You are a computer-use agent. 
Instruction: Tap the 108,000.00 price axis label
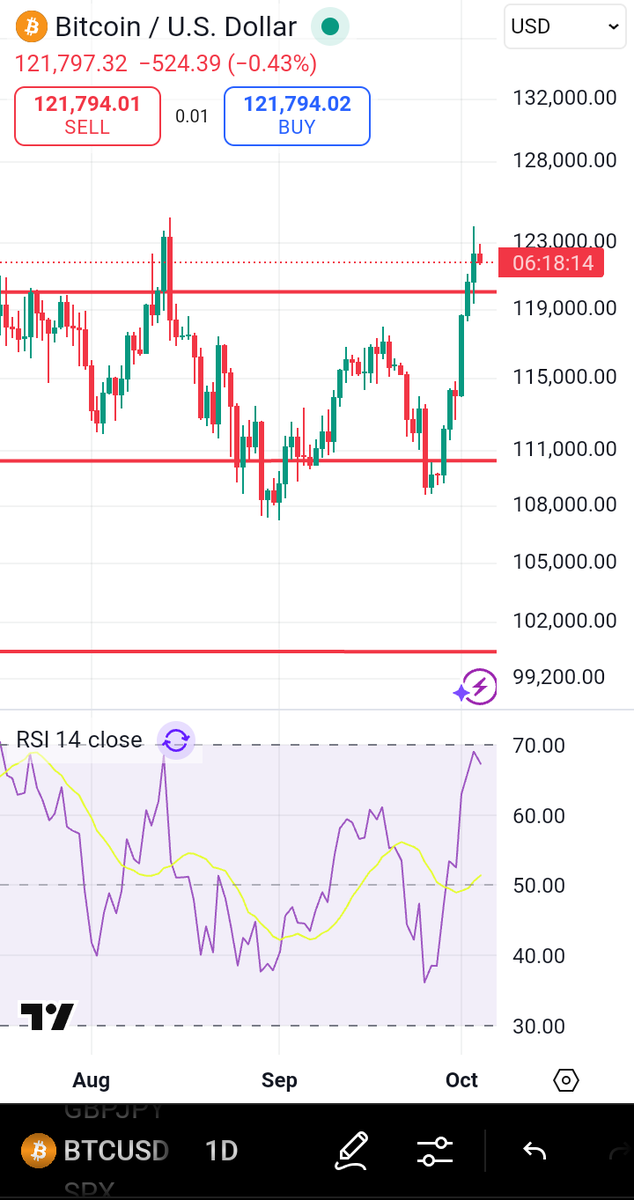(565, 505)
